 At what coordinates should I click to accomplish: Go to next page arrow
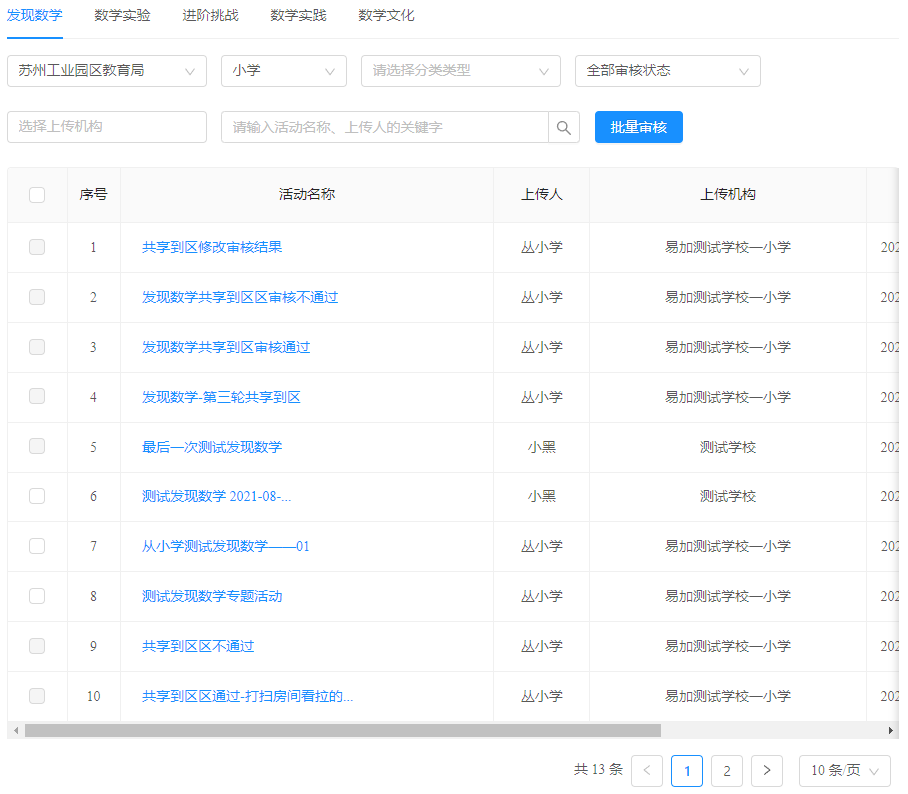coord(767,770)
